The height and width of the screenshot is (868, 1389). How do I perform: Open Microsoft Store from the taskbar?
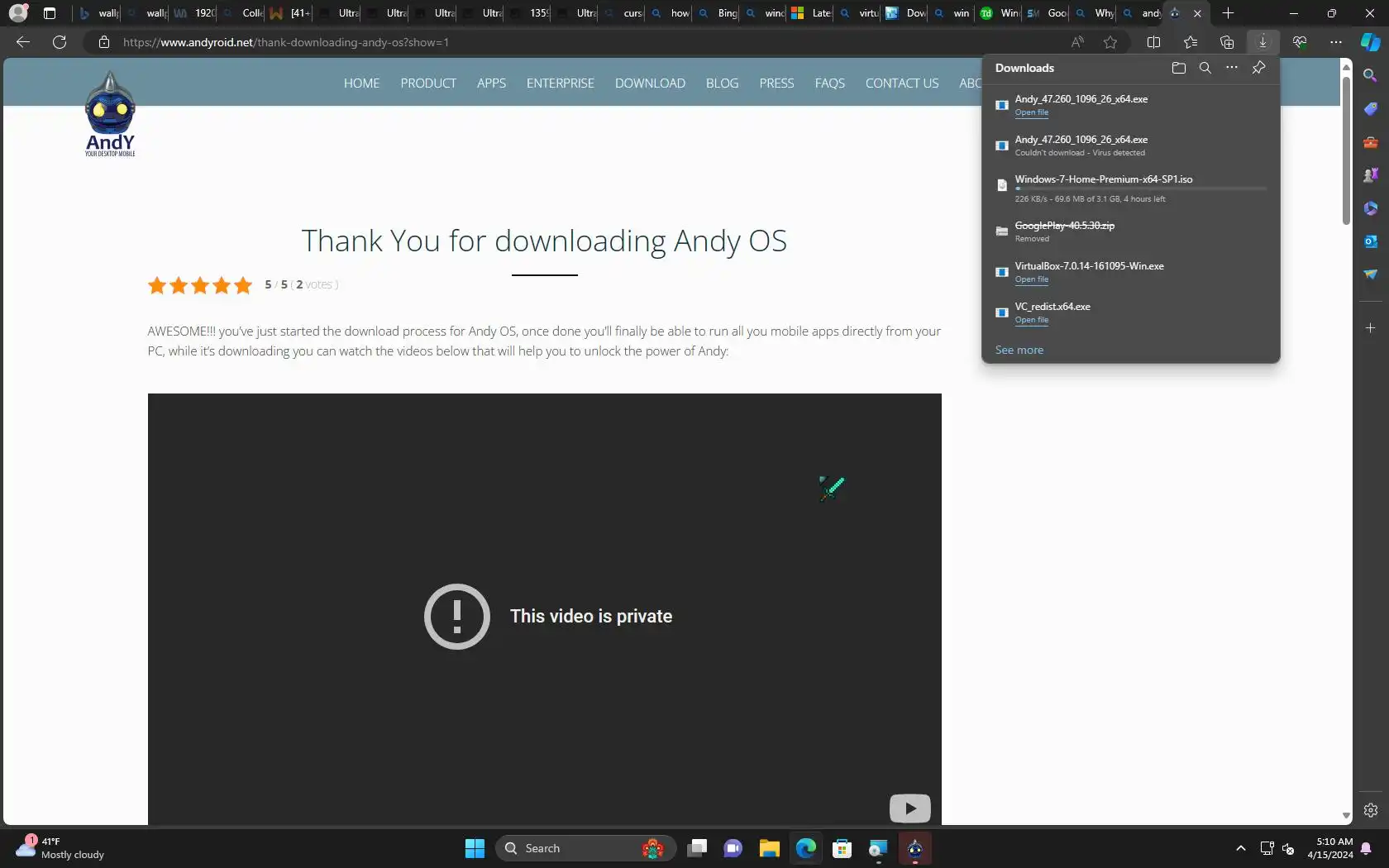[x=842, y=848]
